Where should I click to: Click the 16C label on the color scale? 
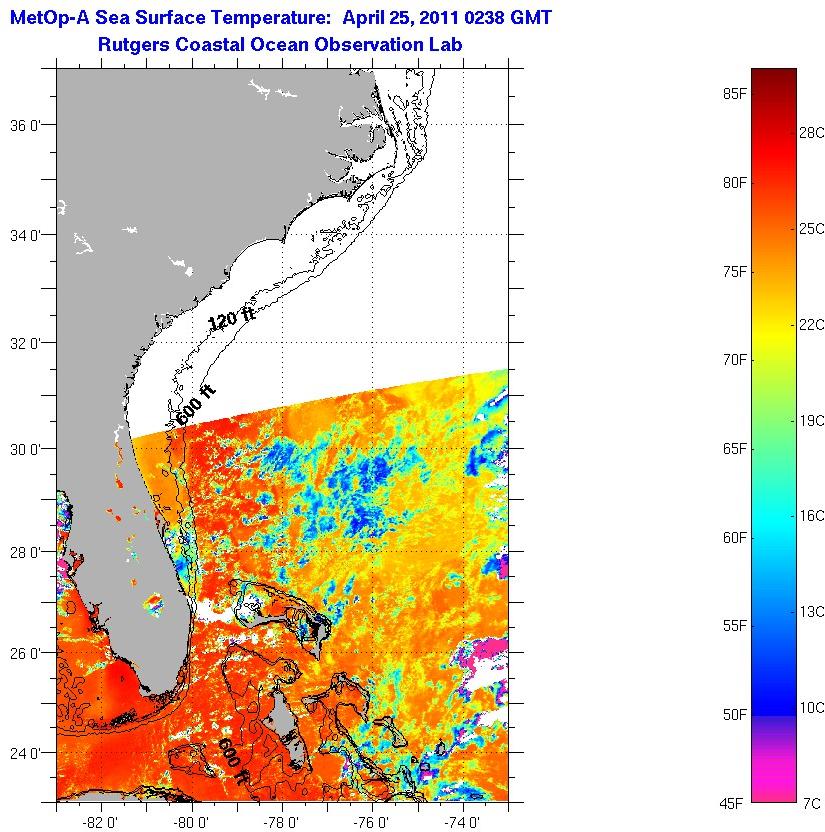coord(812,516)
